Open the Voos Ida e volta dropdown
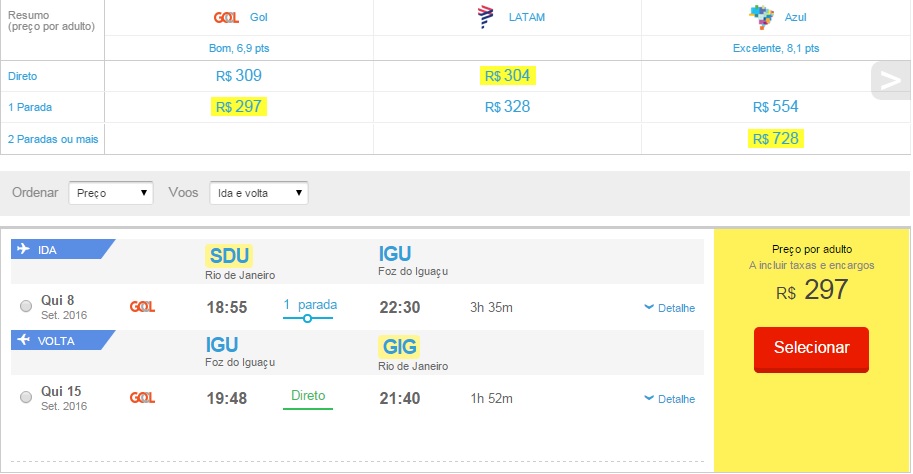This screenshot has height=474, width=913. 259,193
